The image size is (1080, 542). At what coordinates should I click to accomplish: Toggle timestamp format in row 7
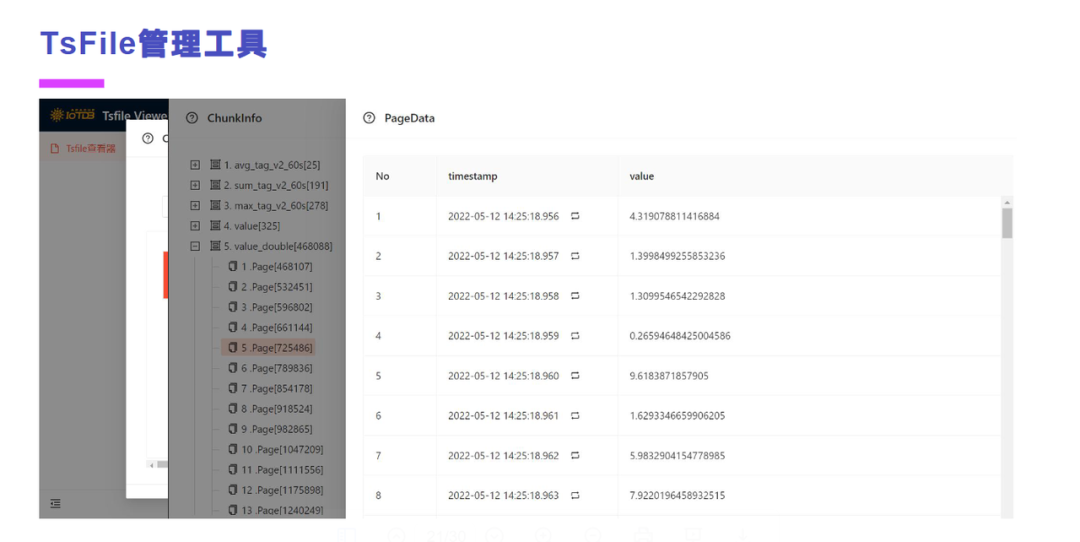pyautogui.click(x=575, y=456)
